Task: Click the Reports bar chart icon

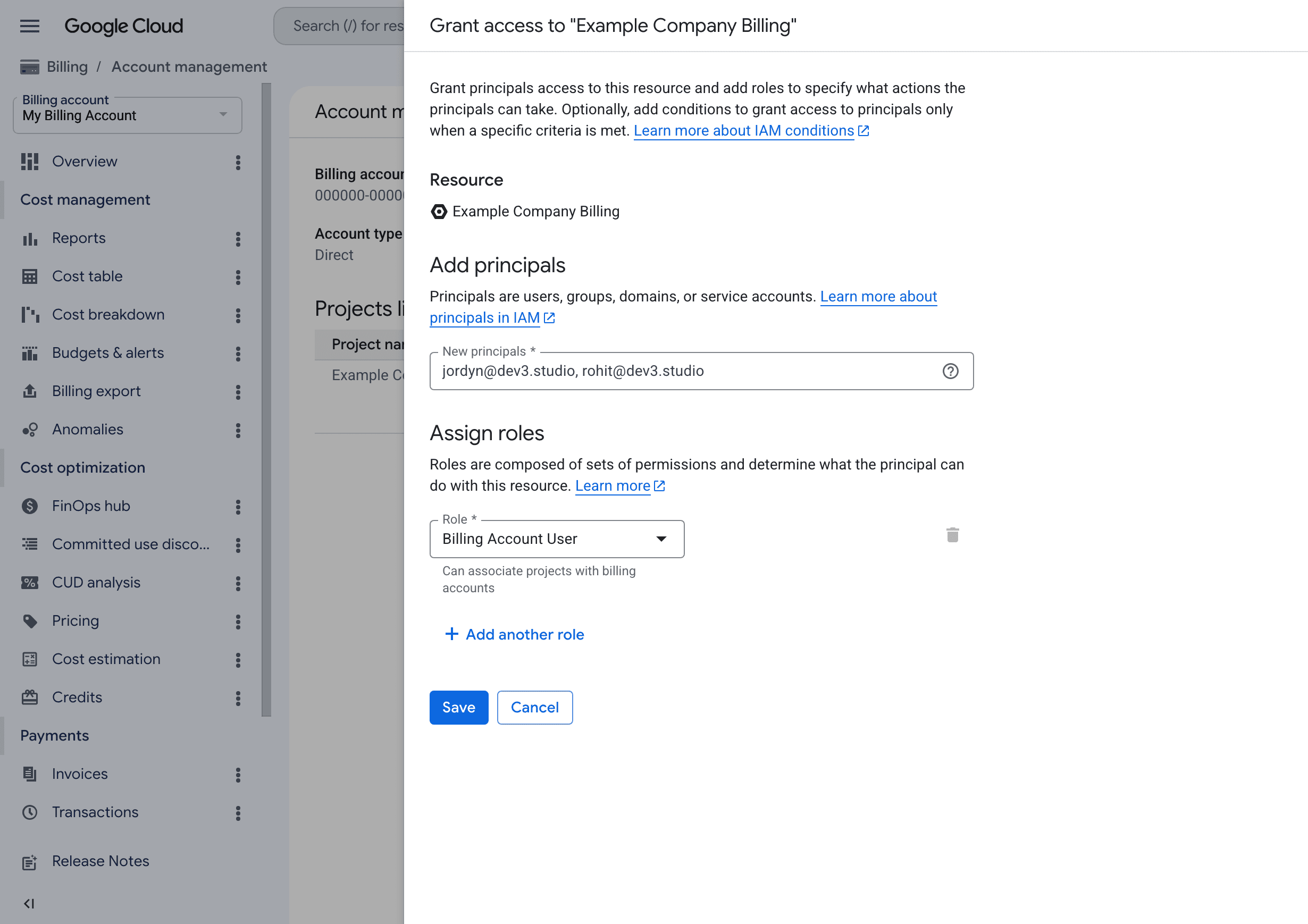Action: click(30, 239)
